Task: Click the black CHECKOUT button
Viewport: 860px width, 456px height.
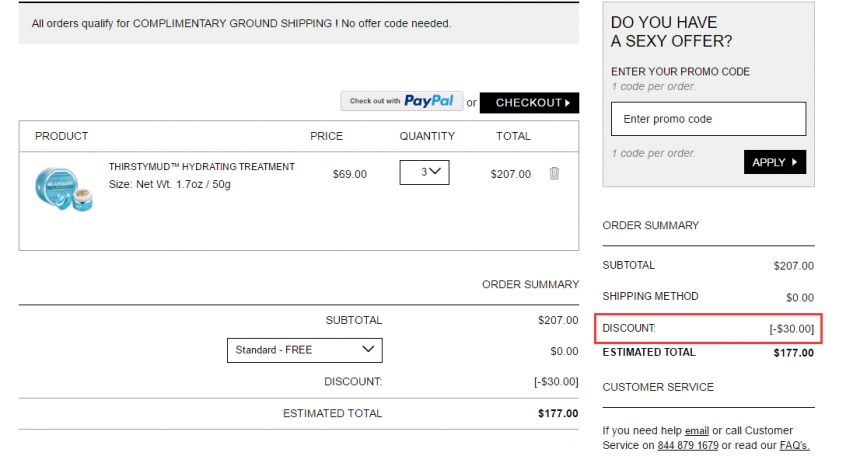Action: (x=529, y=103)
